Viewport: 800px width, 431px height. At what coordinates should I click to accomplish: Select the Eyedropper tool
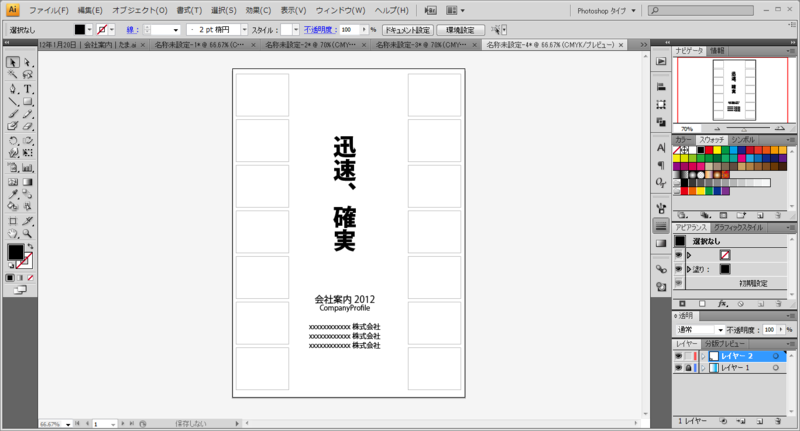tap(13, 194)
